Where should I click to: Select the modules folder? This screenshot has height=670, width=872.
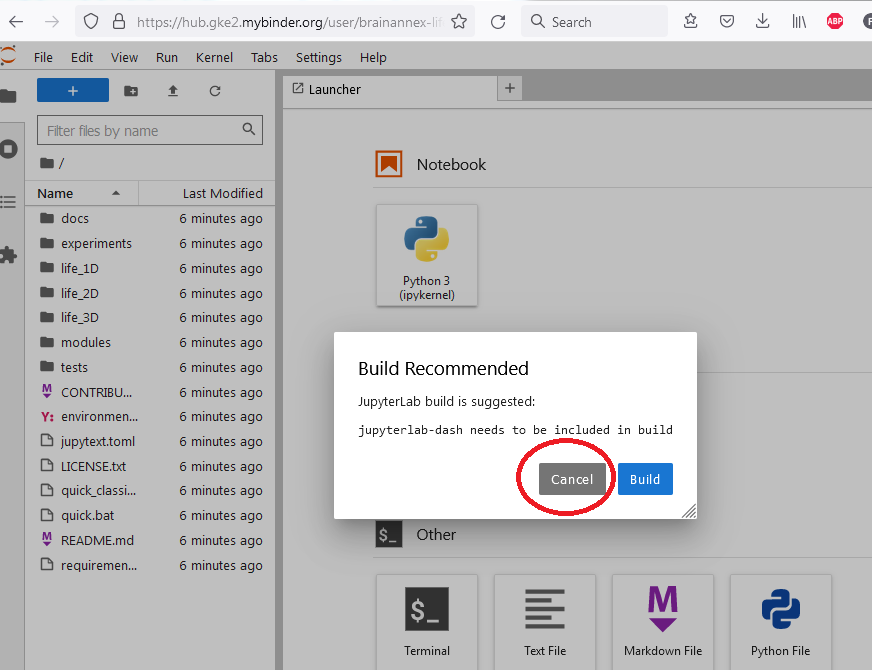150,343
